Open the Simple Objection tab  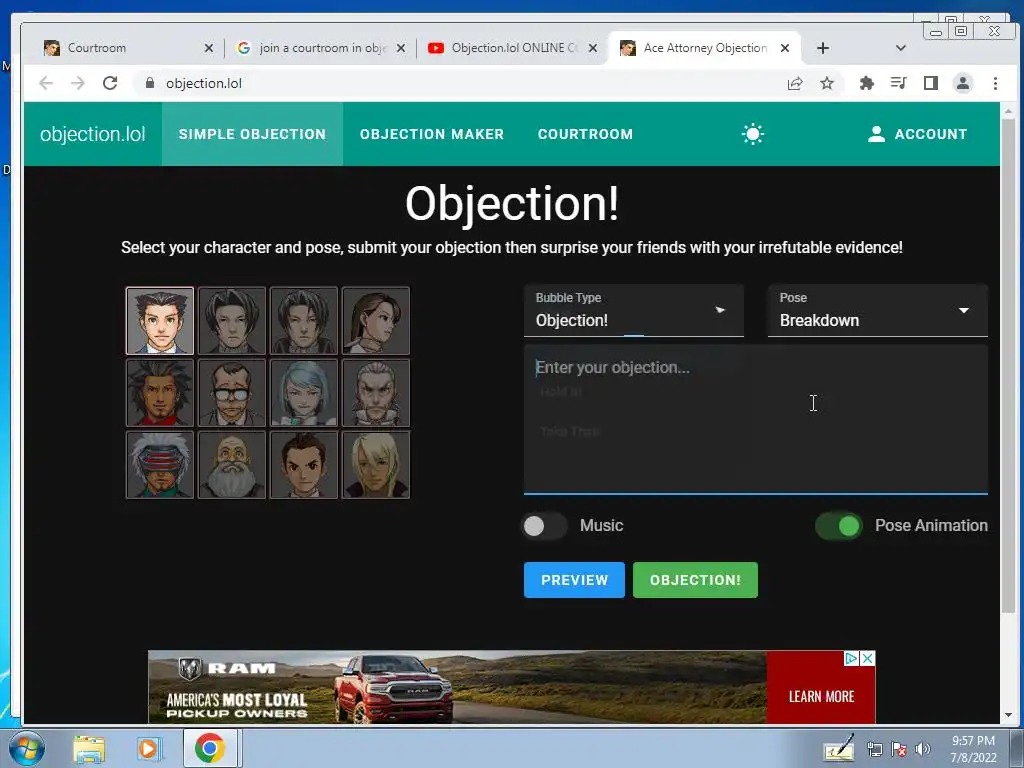coord(252,134)
